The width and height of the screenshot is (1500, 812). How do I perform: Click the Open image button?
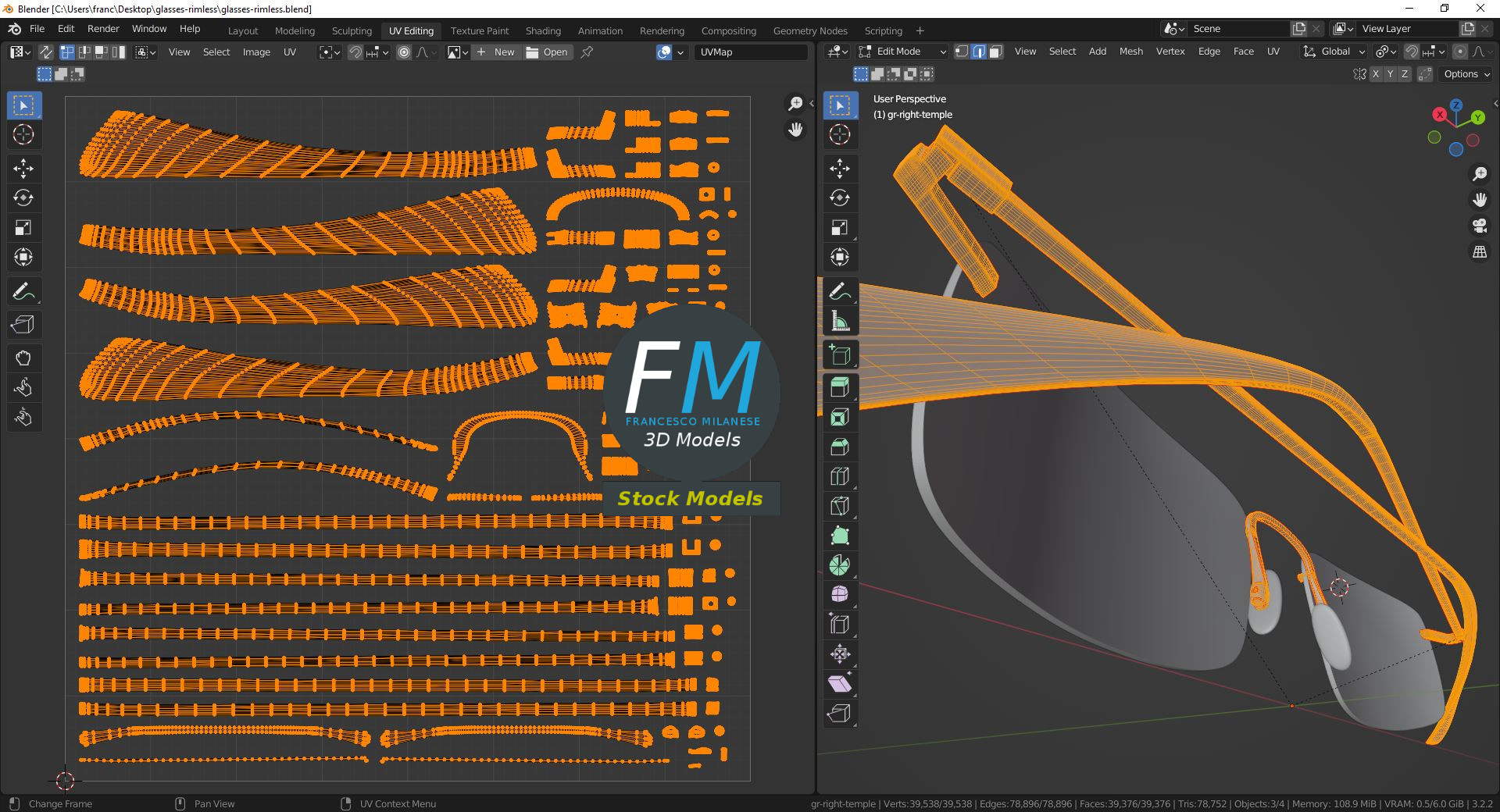(548, 52)
